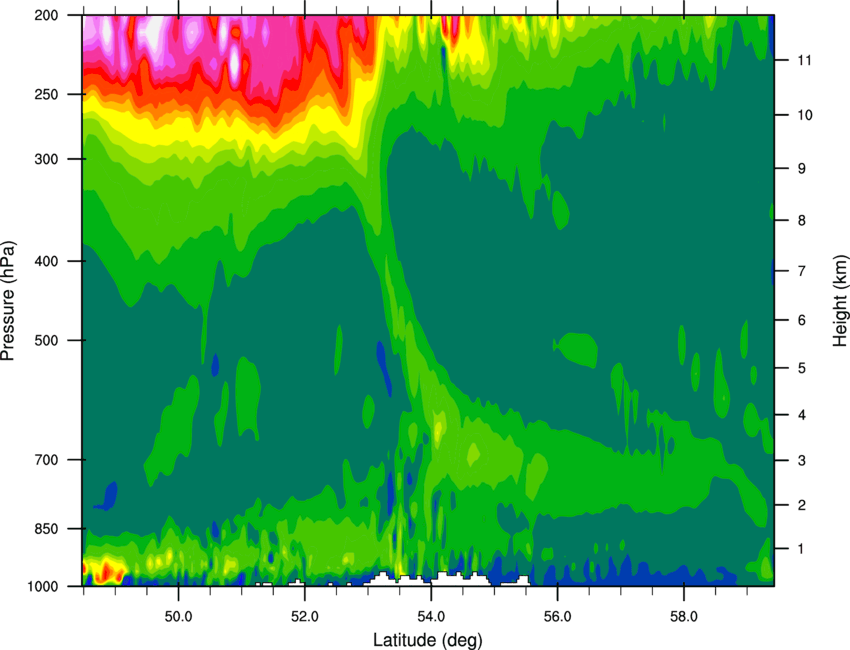850x650 pixels.
Task: Pick the 8 km height label
Action: [802, 220]
